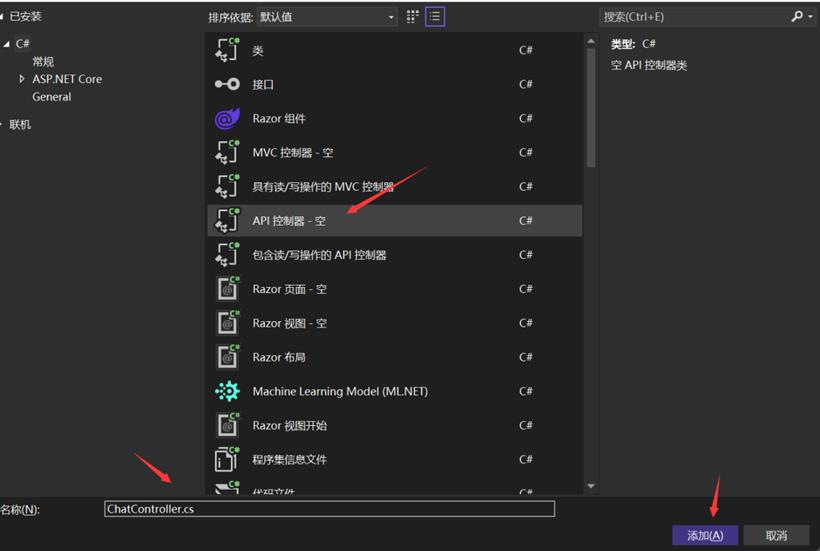The image size is (820, 551).
Task: Click the 程序集信息文件 icon
Action: [x=227, y=460]
